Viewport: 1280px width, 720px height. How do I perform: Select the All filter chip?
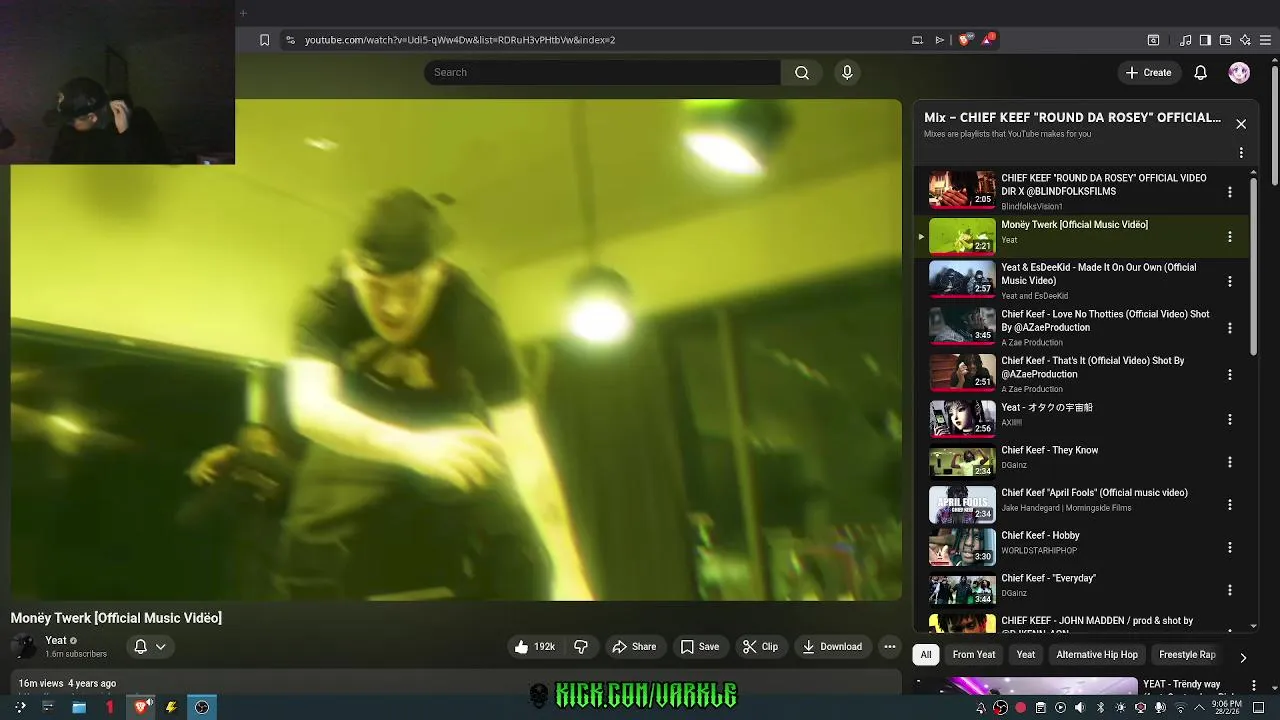tap(926, 655)
